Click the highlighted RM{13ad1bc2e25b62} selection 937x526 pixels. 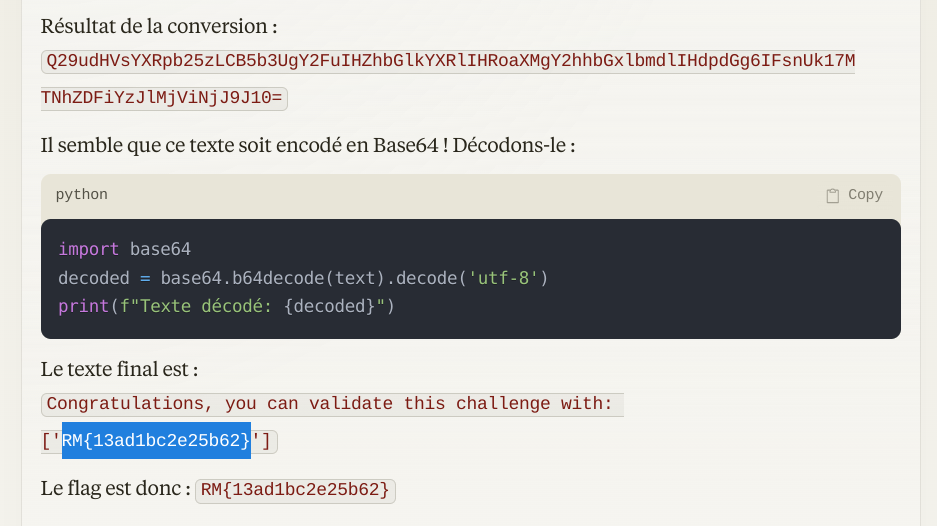pyautogui.click(x=156, y=440)
